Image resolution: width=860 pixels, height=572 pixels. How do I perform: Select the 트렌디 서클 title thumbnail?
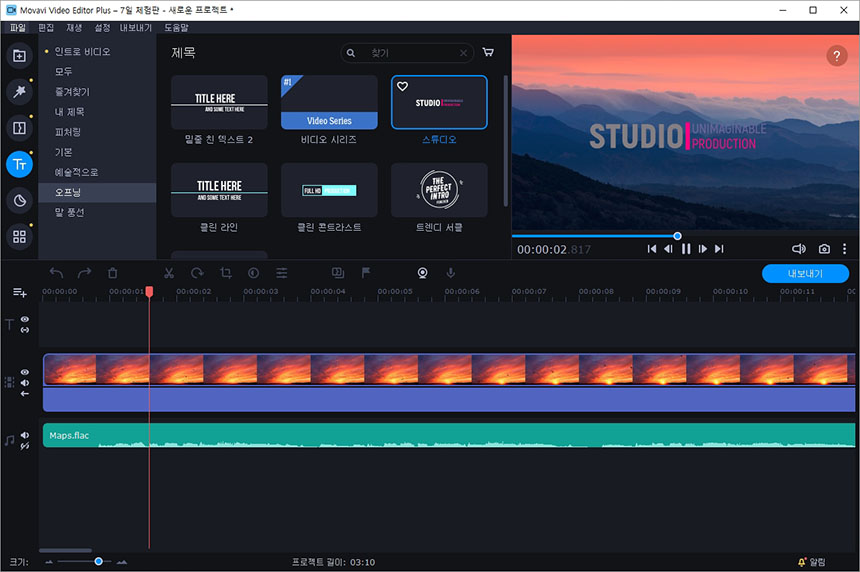(439, 190)
